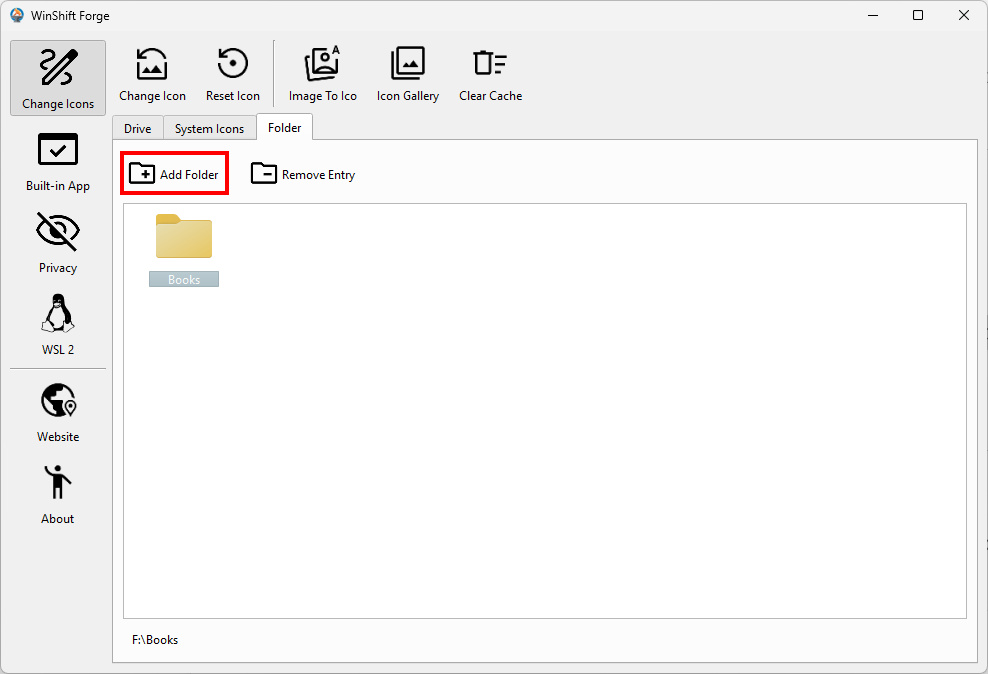Click the Change Icon toolbar button

(x=152, y=75)
